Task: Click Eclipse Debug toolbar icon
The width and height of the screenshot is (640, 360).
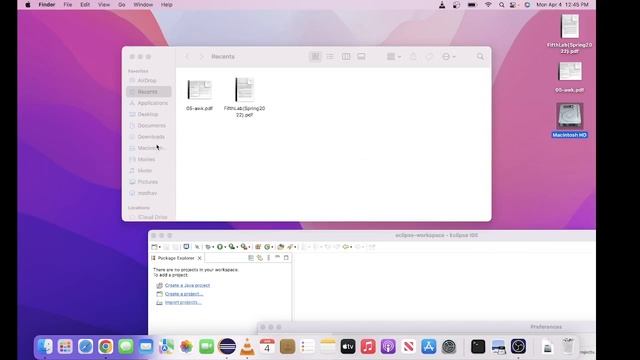Action: [209, 247]
